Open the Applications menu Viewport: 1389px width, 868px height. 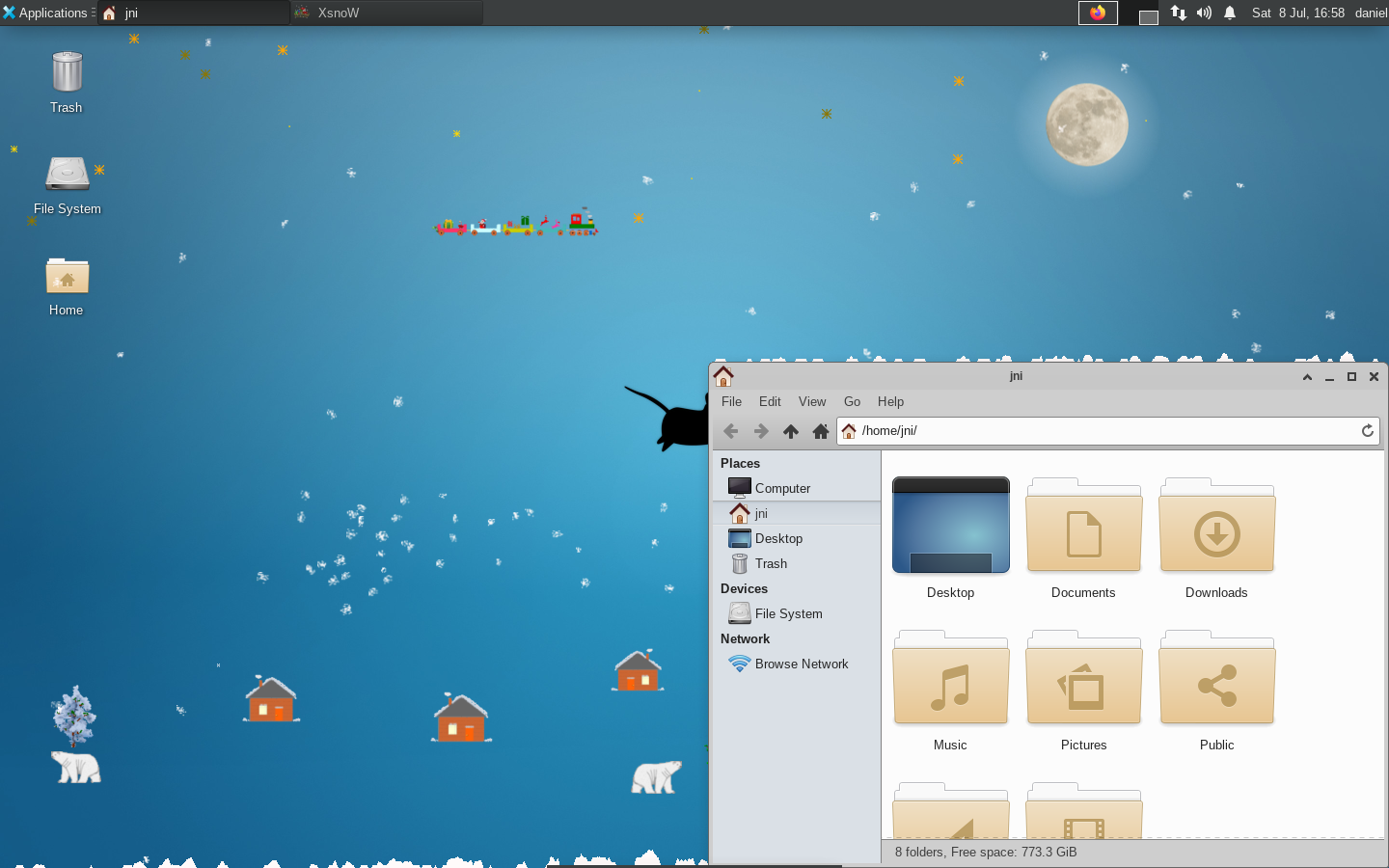47,13
